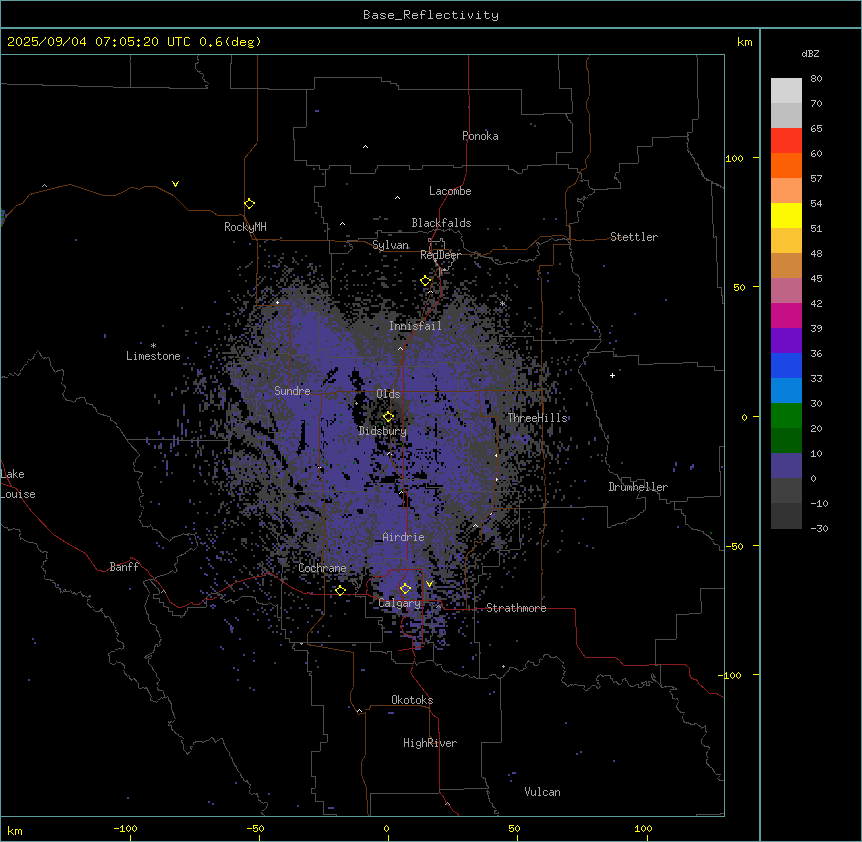Click the yellow diamond marker near Cochrane
Viewport: 862px width, 842px height.
click(340, 590)
